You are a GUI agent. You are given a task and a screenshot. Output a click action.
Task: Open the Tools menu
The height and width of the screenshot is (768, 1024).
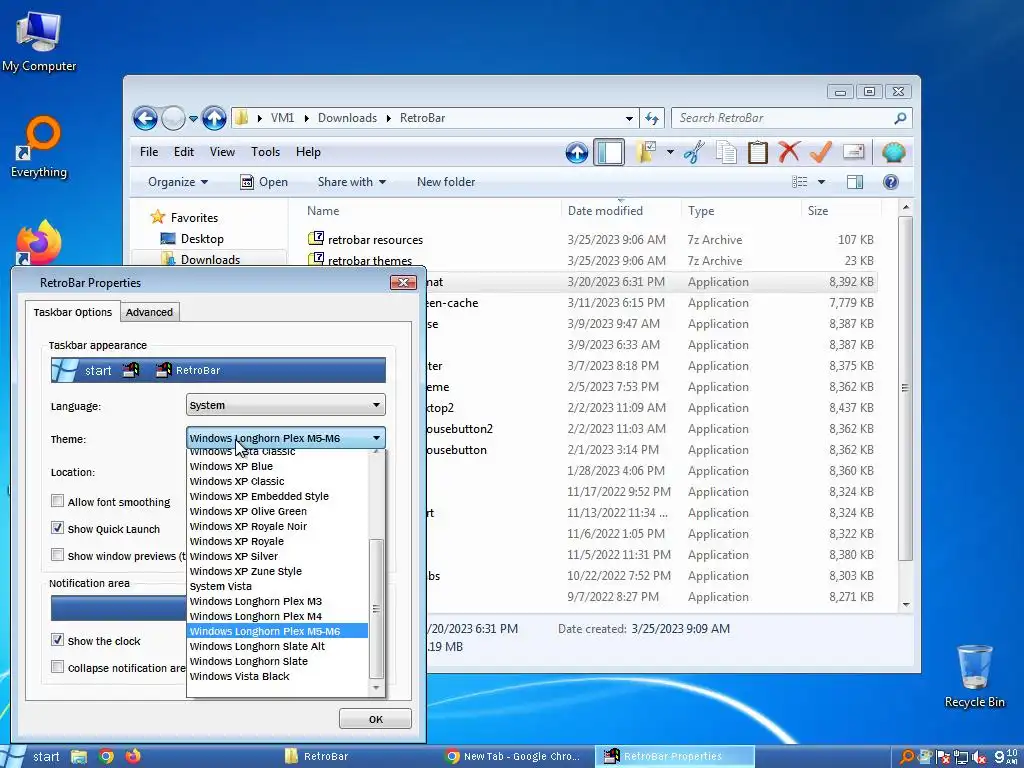point(265,152)
